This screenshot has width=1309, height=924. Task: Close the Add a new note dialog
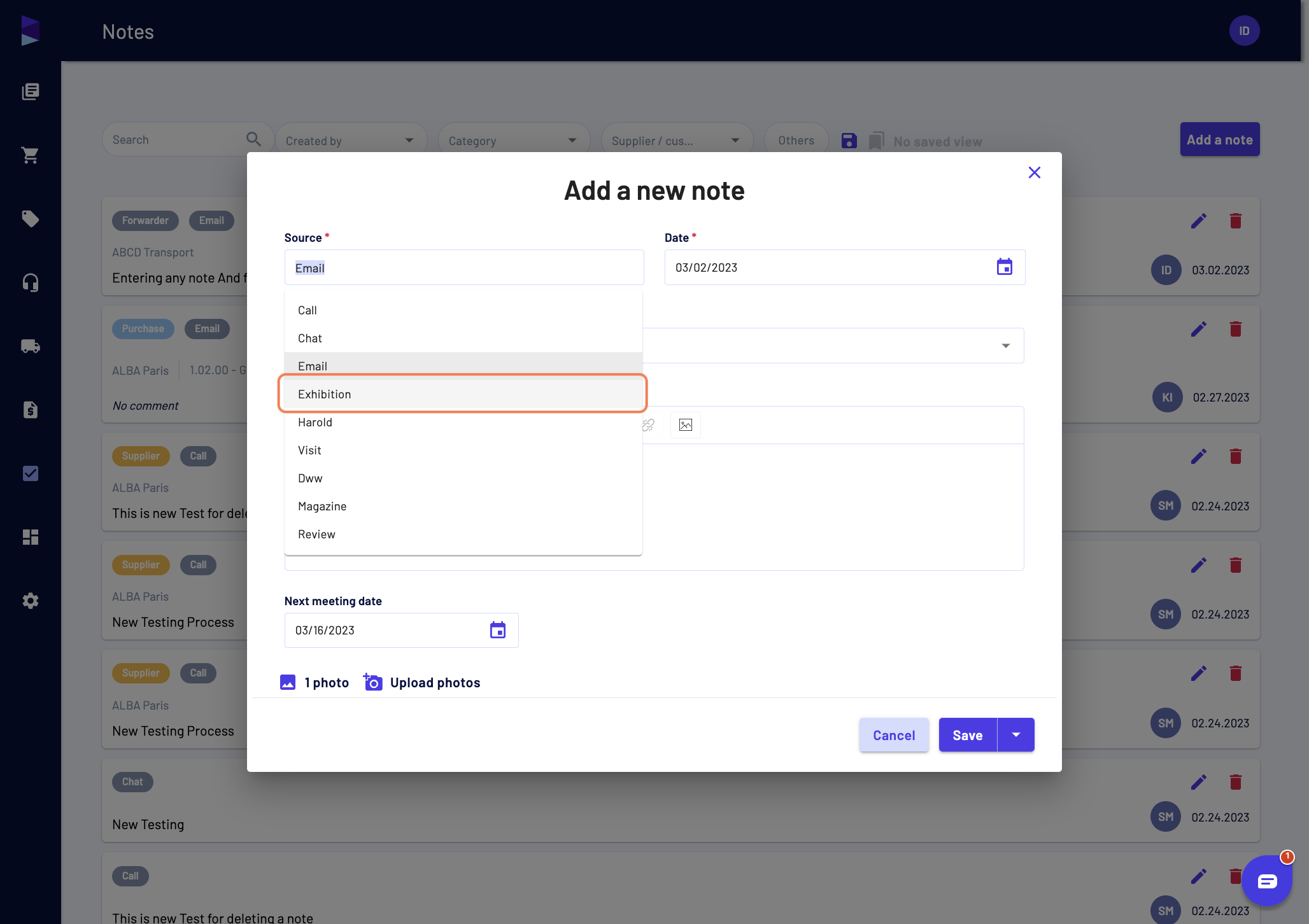1035,172
